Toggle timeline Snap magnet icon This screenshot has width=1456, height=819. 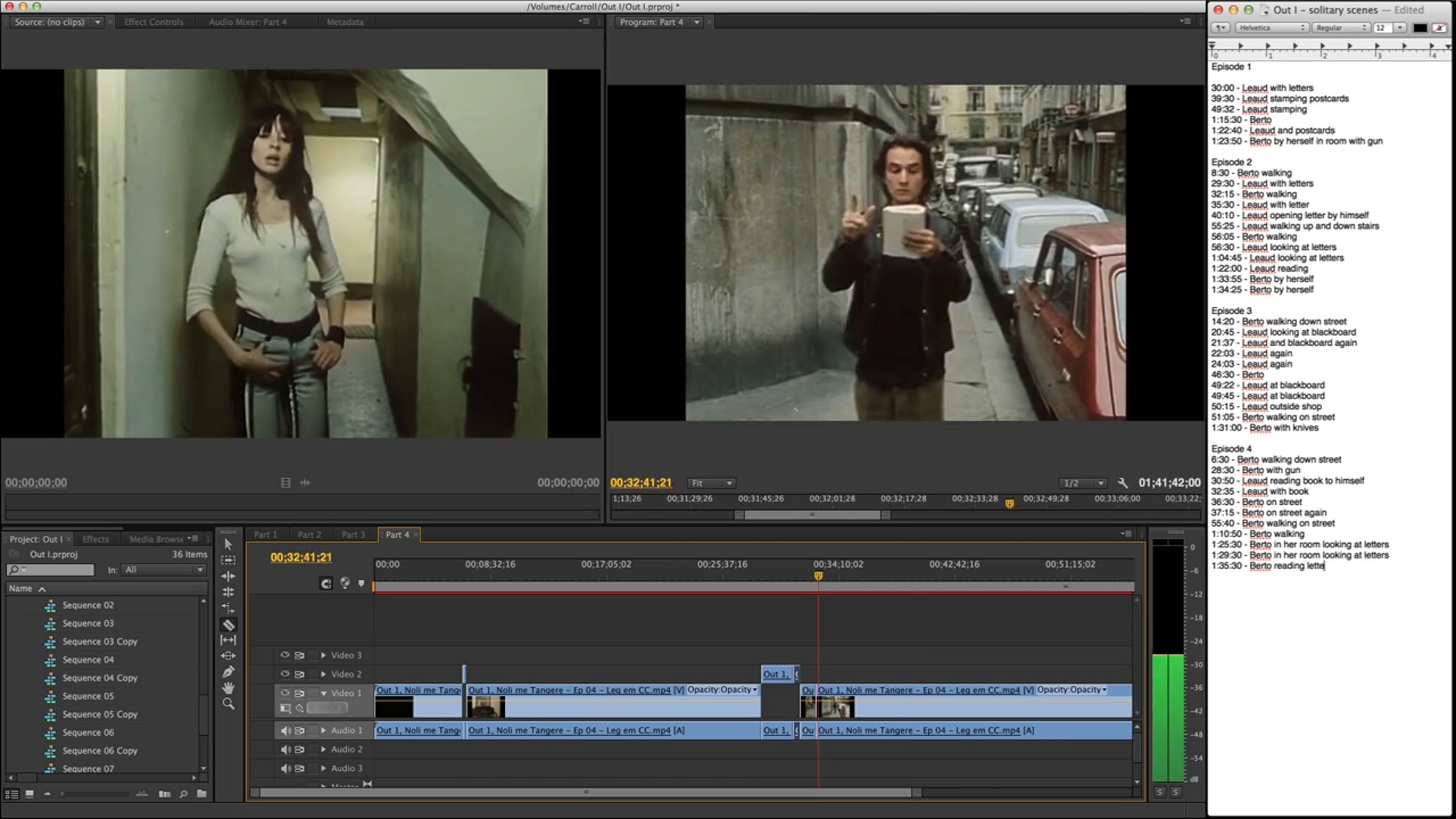click(326, 584)
